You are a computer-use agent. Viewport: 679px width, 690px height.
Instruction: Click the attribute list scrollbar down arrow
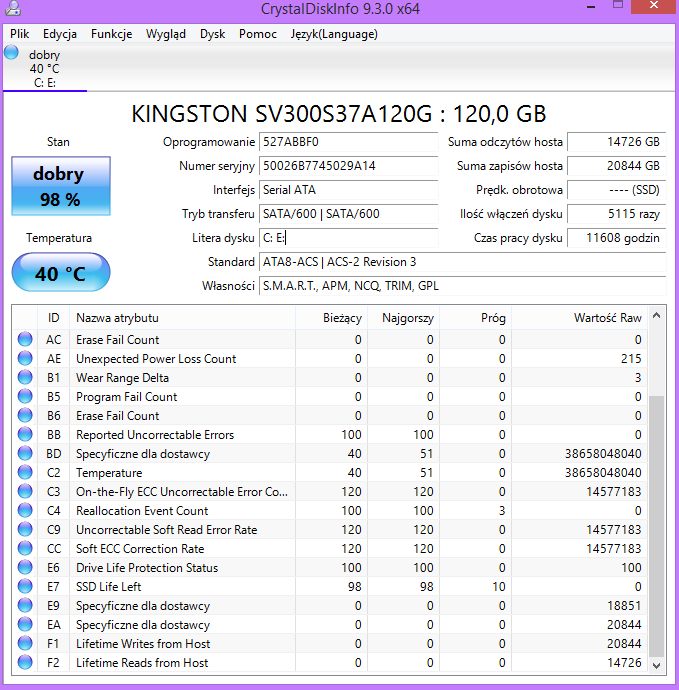657,665
